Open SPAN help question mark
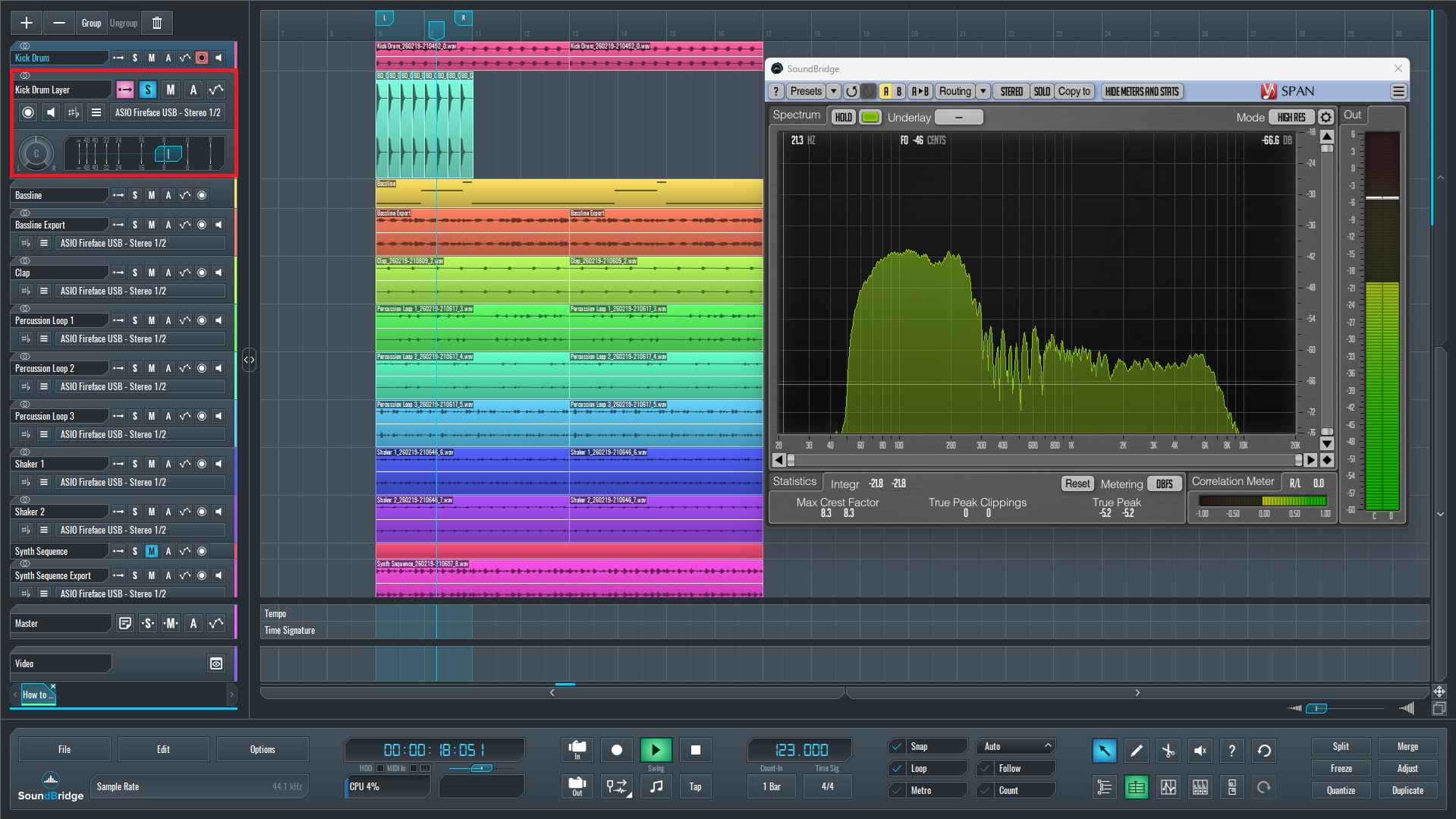The height and width of the screenshot is (819, 1456). pos(775,91)
